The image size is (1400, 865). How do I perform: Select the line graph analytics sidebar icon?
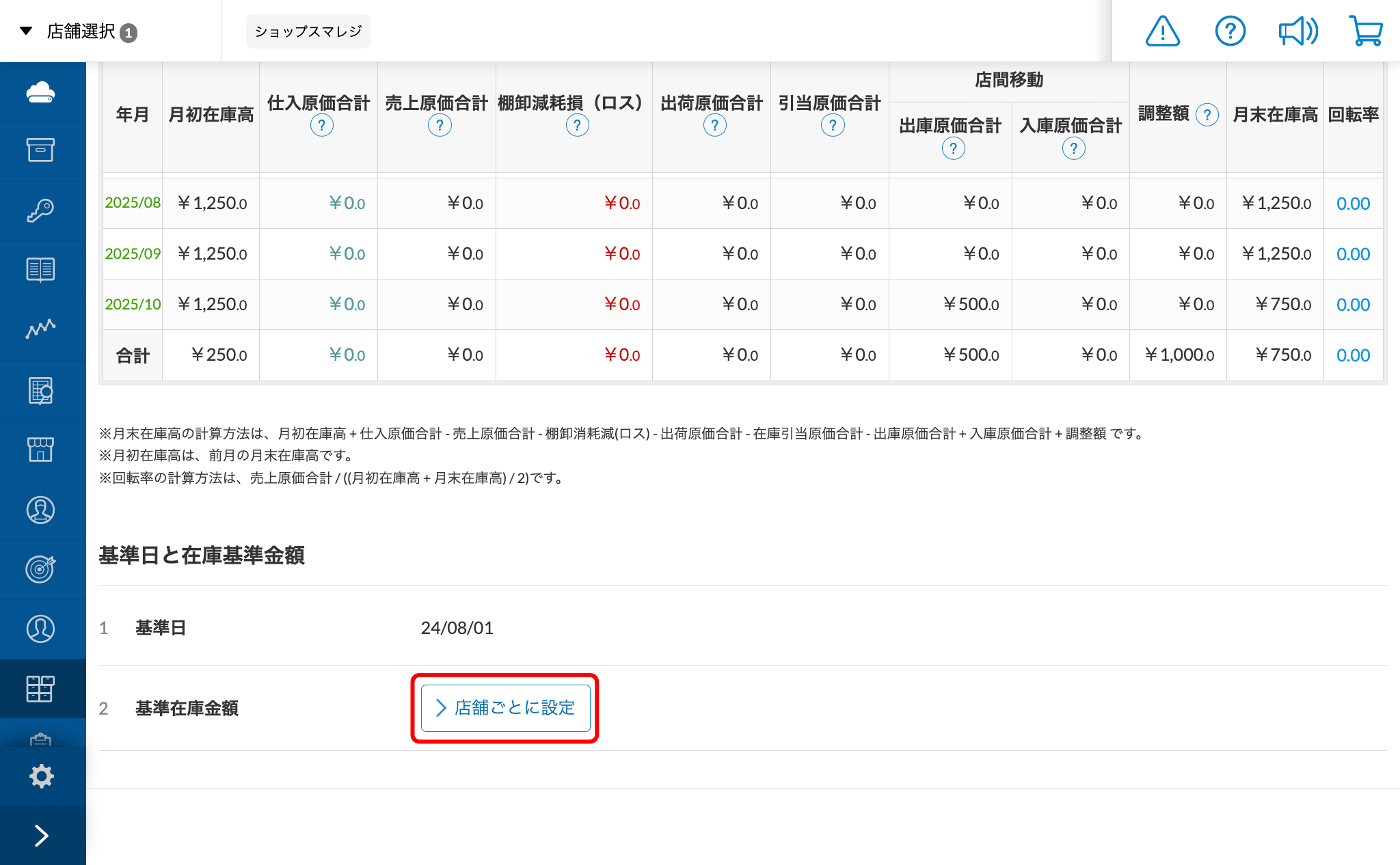(x=41, y=329)
